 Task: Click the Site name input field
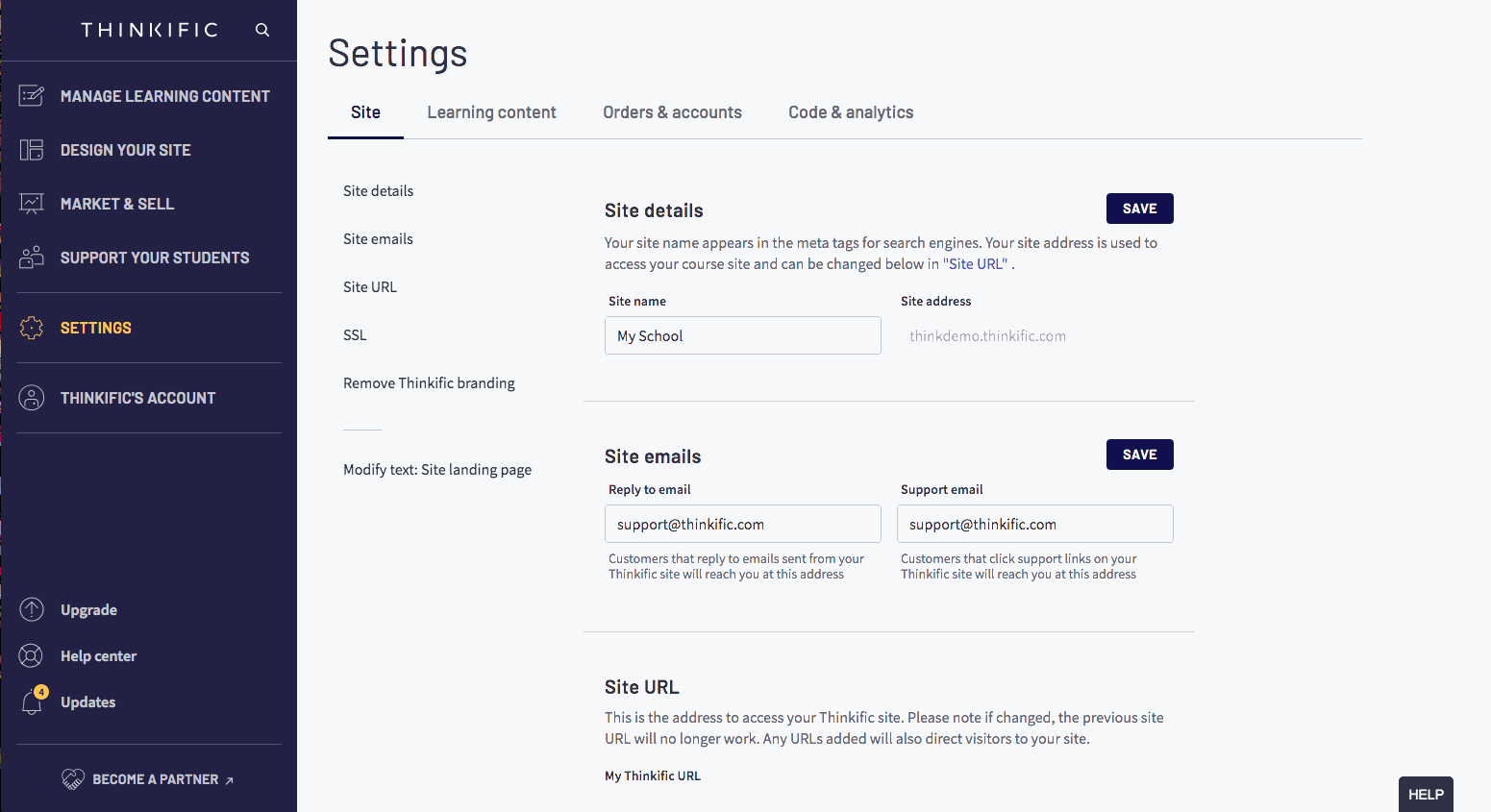pyautogui.click(x=742, y=335)
